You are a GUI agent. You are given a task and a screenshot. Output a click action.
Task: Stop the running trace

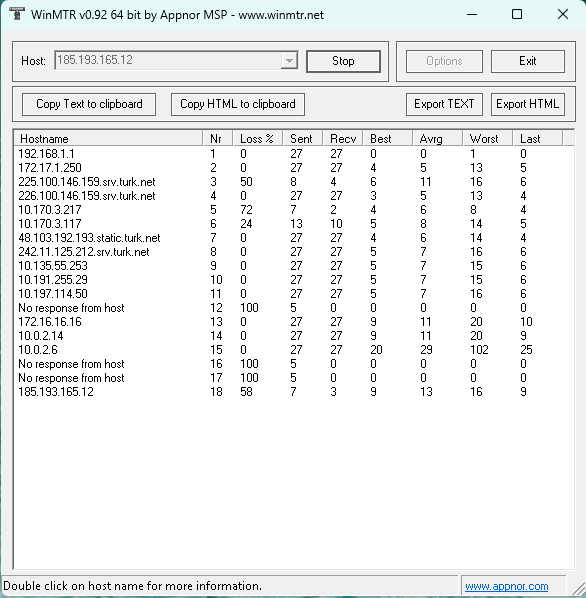343,61
